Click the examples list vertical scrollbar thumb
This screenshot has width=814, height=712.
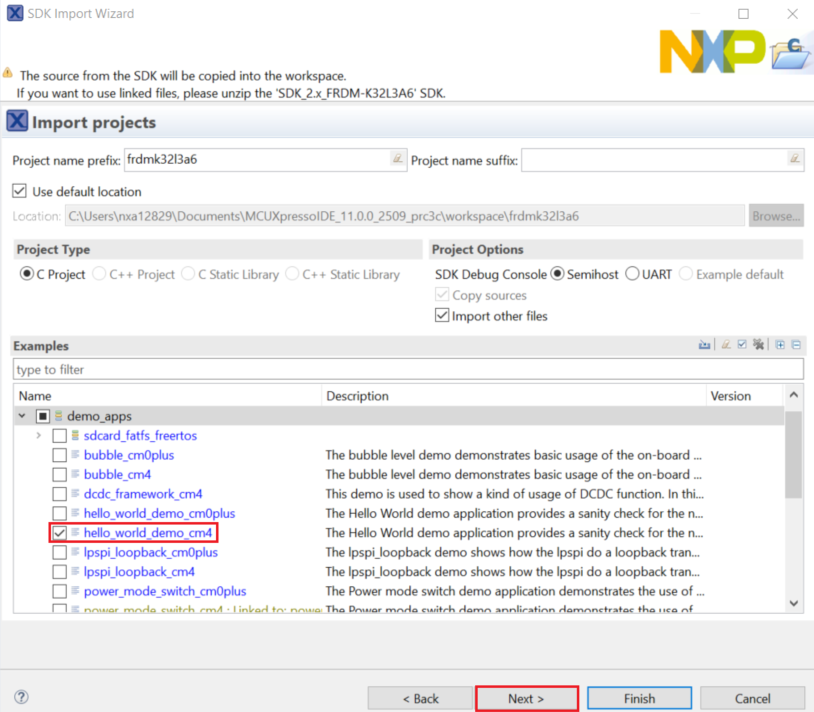click(x=793, y=454)
